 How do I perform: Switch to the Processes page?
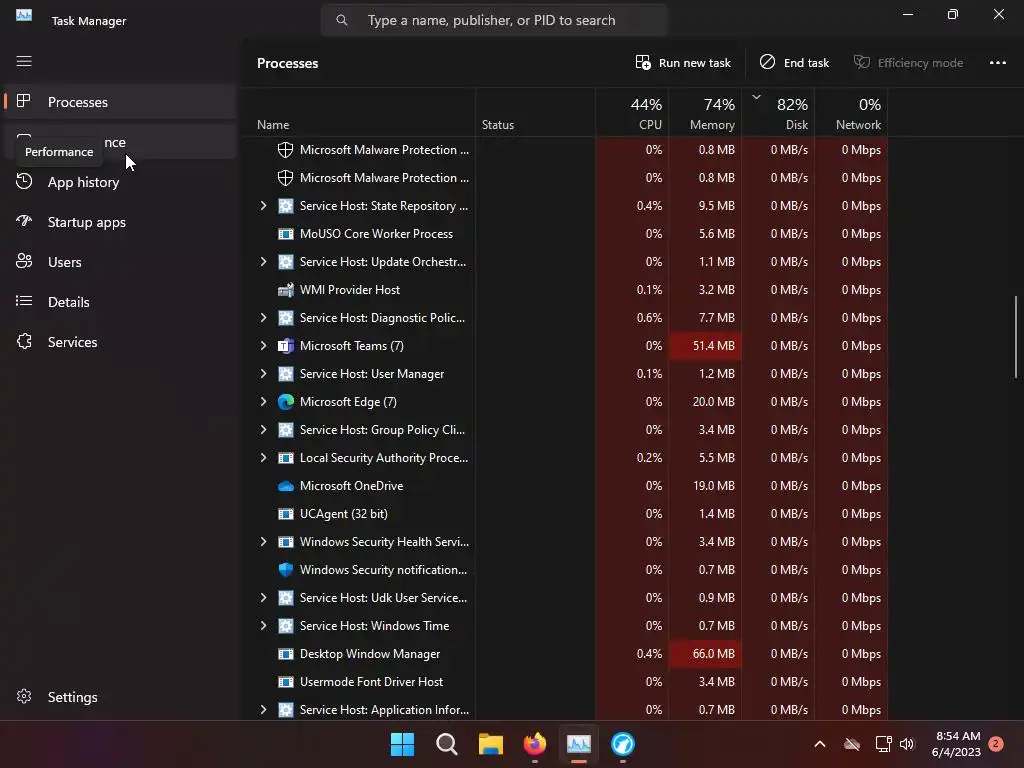[120, 102]
